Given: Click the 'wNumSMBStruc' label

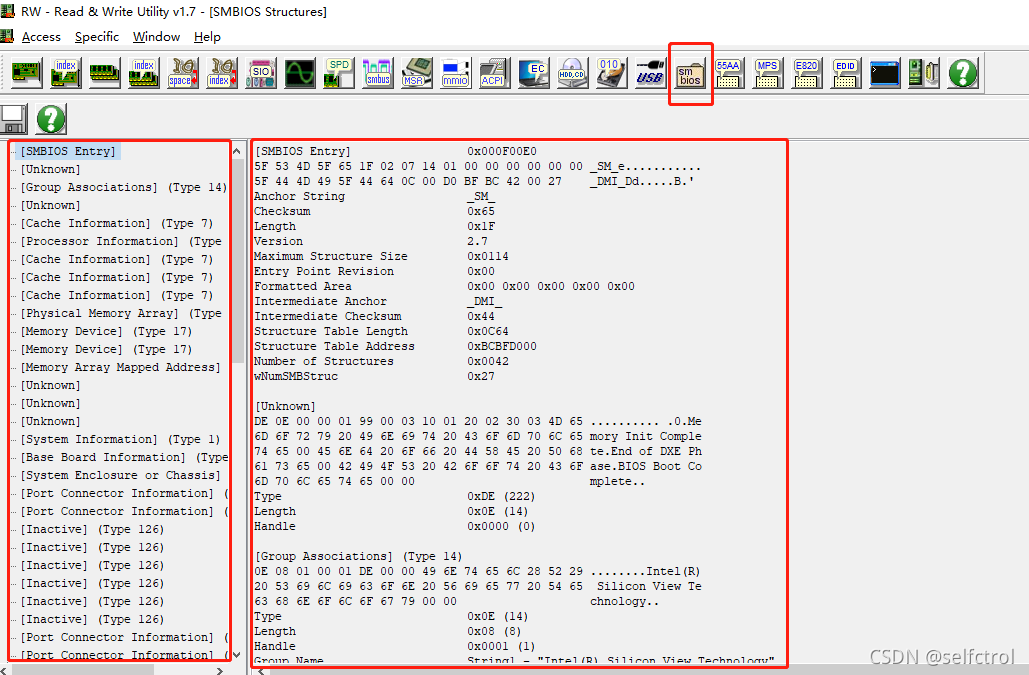Looking at the screenshot, I should point(296,377).
